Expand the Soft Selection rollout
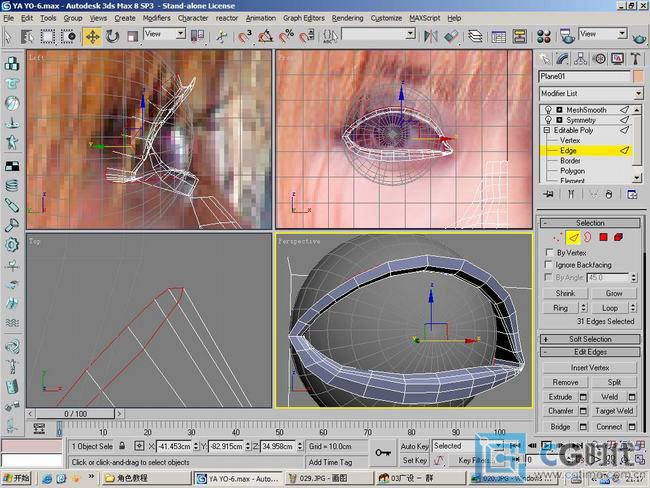This screenshot has height=488, width=650. pyautogui.click(x=590, y=339)
